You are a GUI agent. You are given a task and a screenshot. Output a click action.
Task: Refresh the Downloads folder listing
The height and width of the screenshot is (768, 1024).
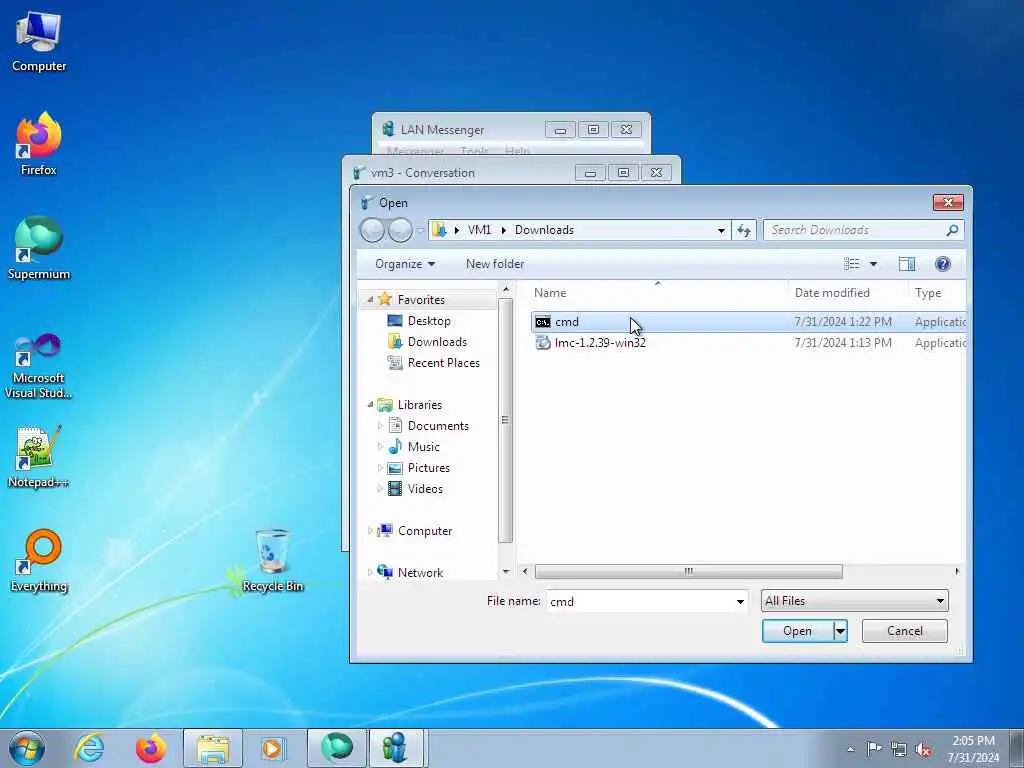(x=744, y=230)
